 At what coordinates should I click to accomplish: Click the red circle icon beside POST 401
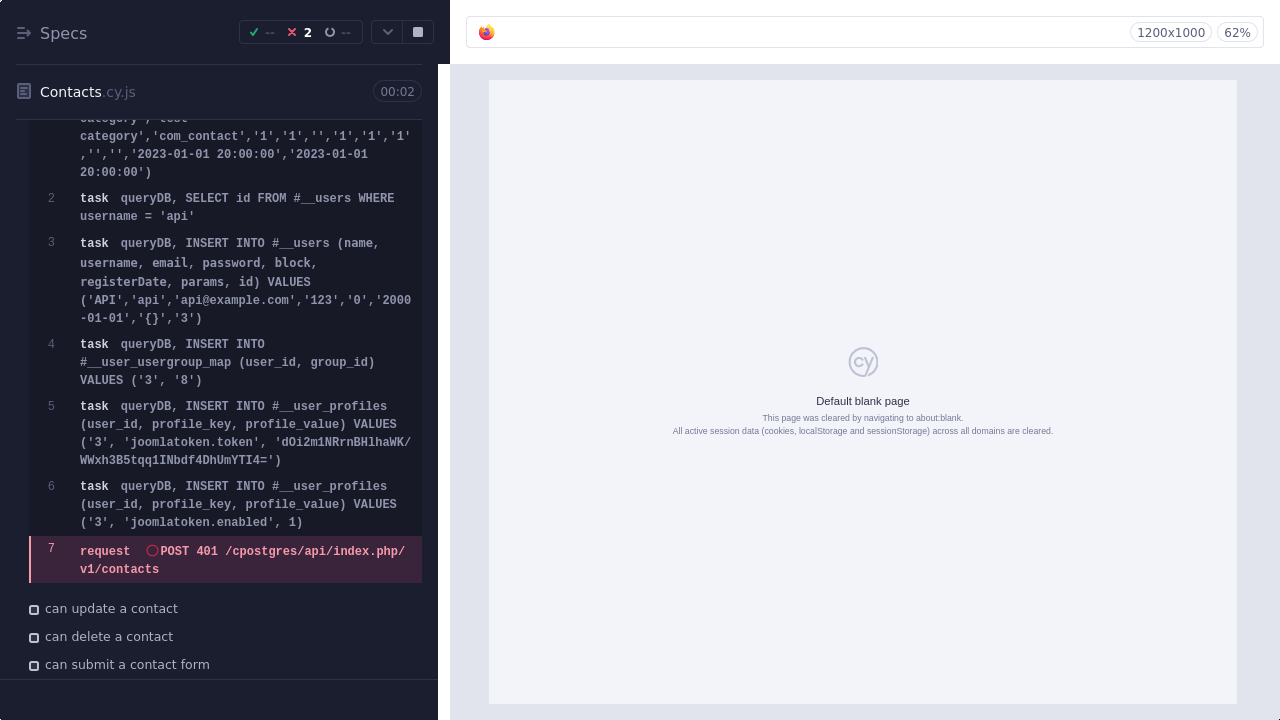tap(152, 551)
